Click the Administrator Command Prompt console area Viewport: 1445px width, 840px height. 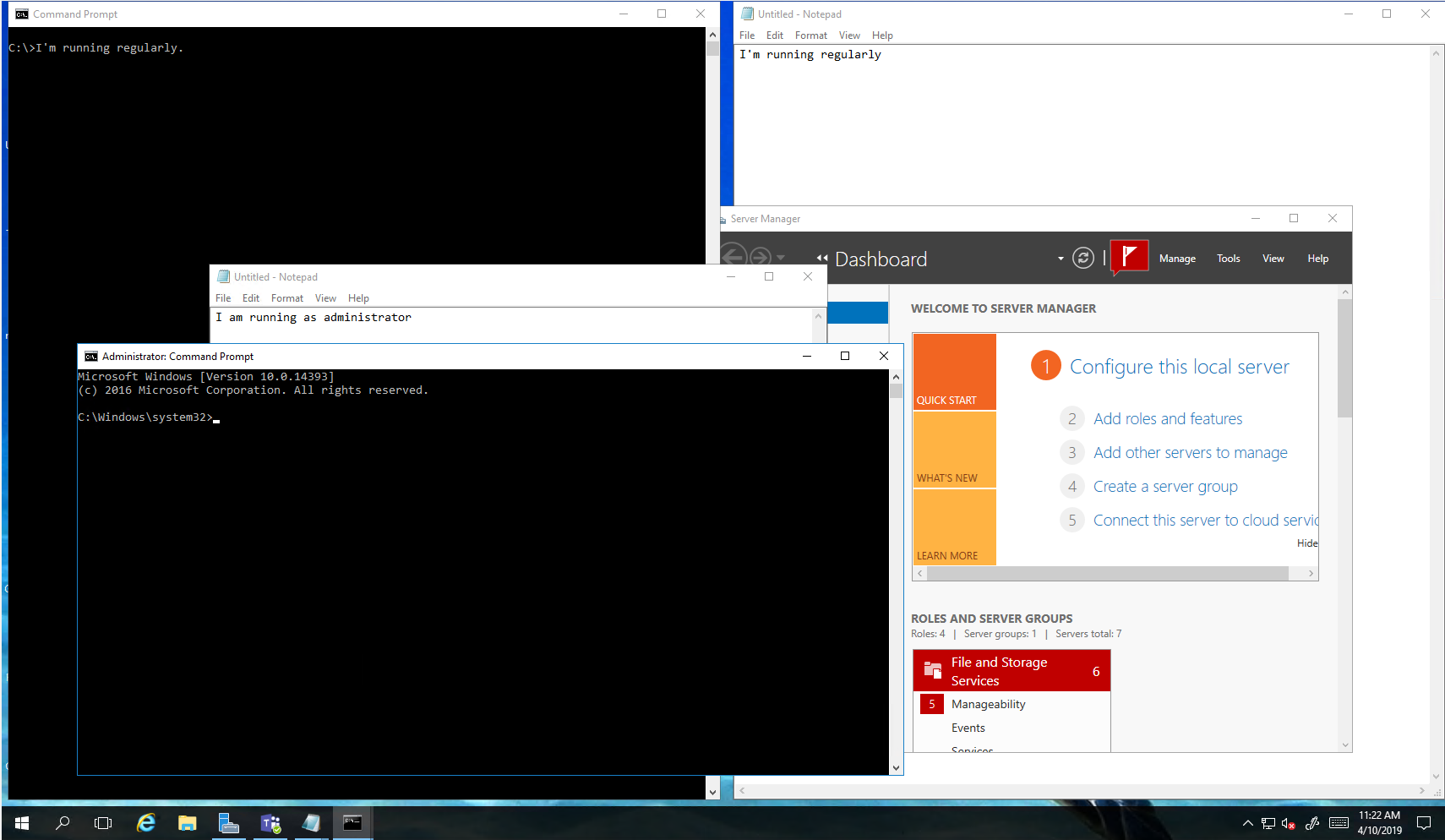tap(483, 572)
